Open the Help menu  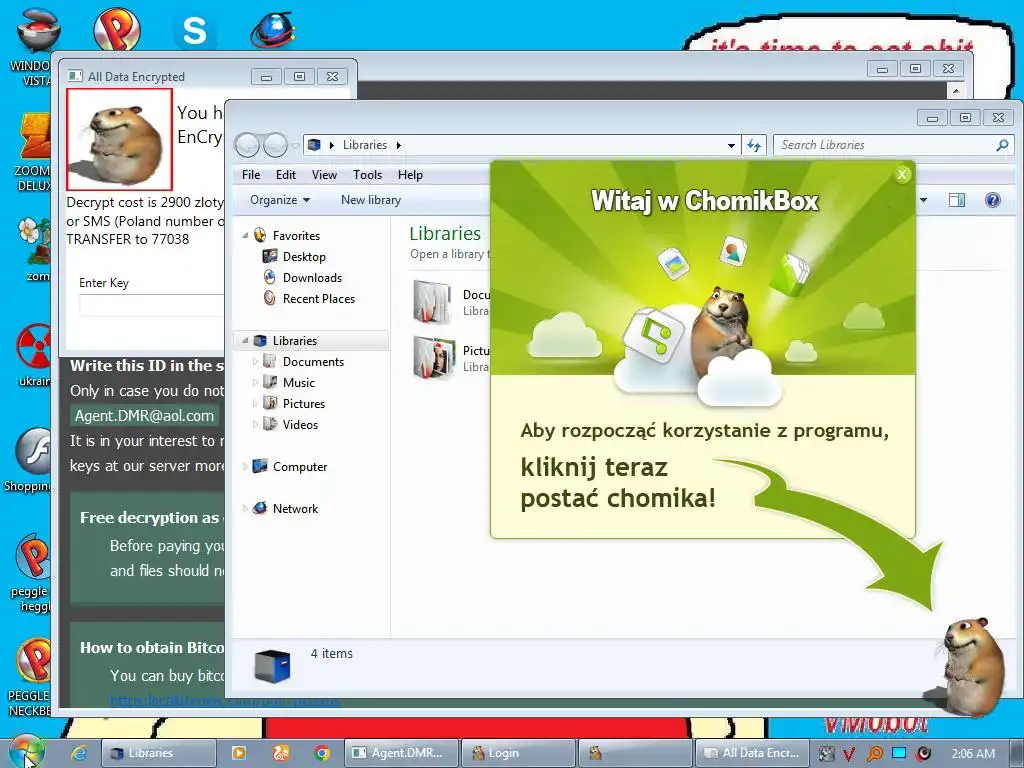pyautogui.click(x=410, y=174)
